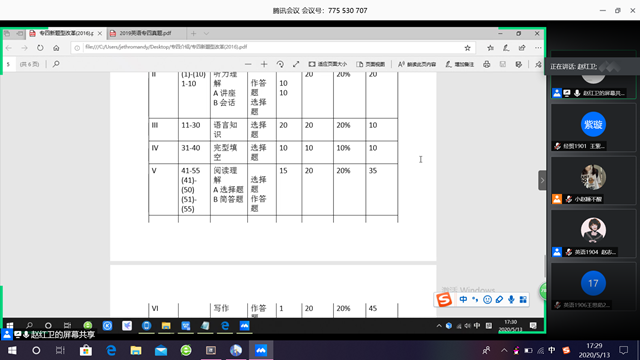Select the participant tile with the 17 avatar
The image size is (640, 360).
tap(593, 287)
